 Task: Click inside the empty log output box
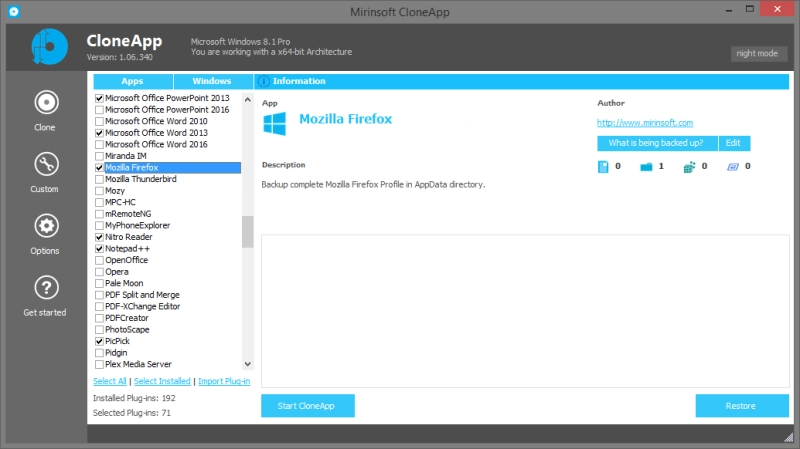tap(525, 311)
